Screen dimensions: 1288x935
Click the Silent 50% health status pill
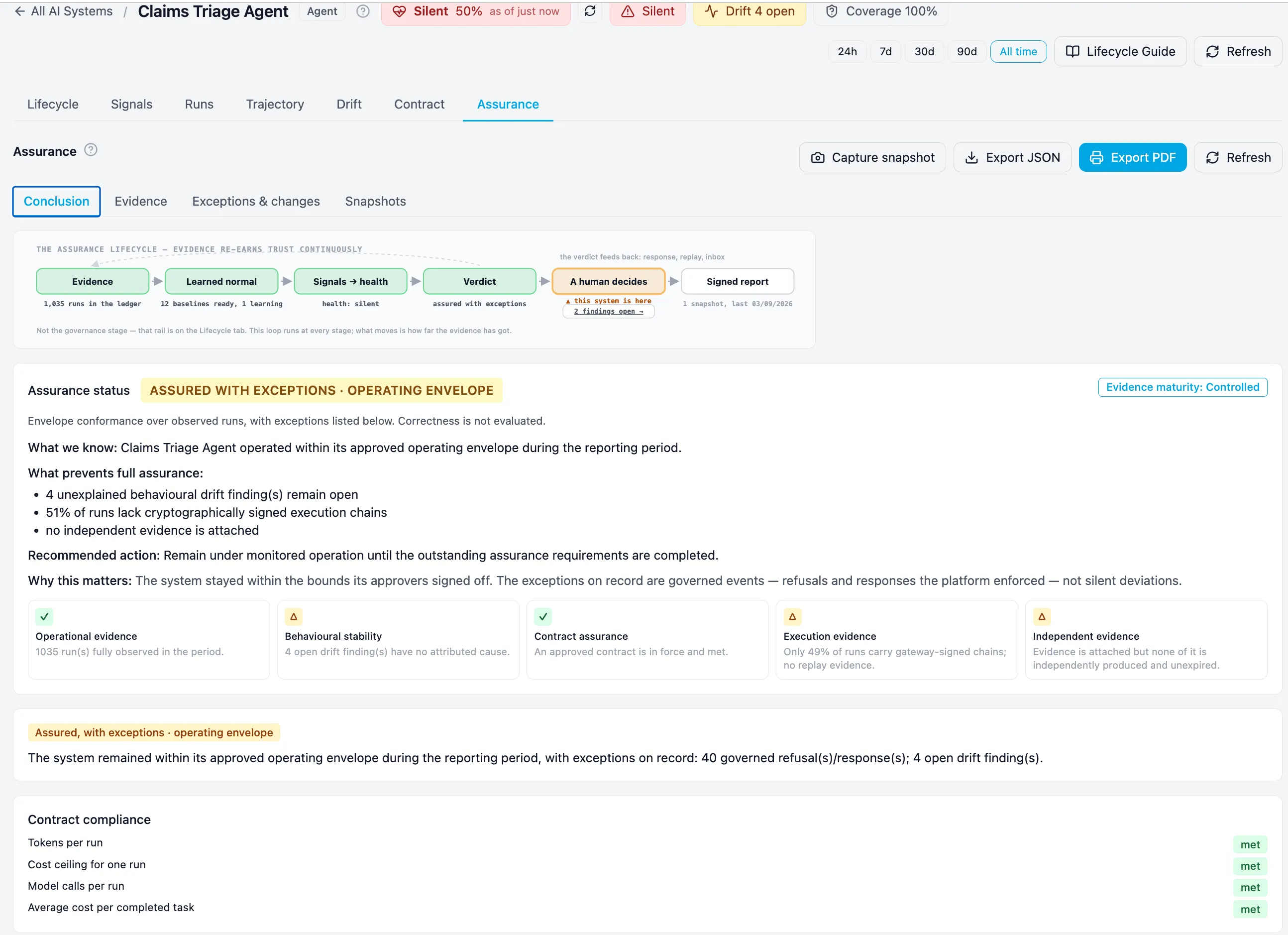coord(476,11)
